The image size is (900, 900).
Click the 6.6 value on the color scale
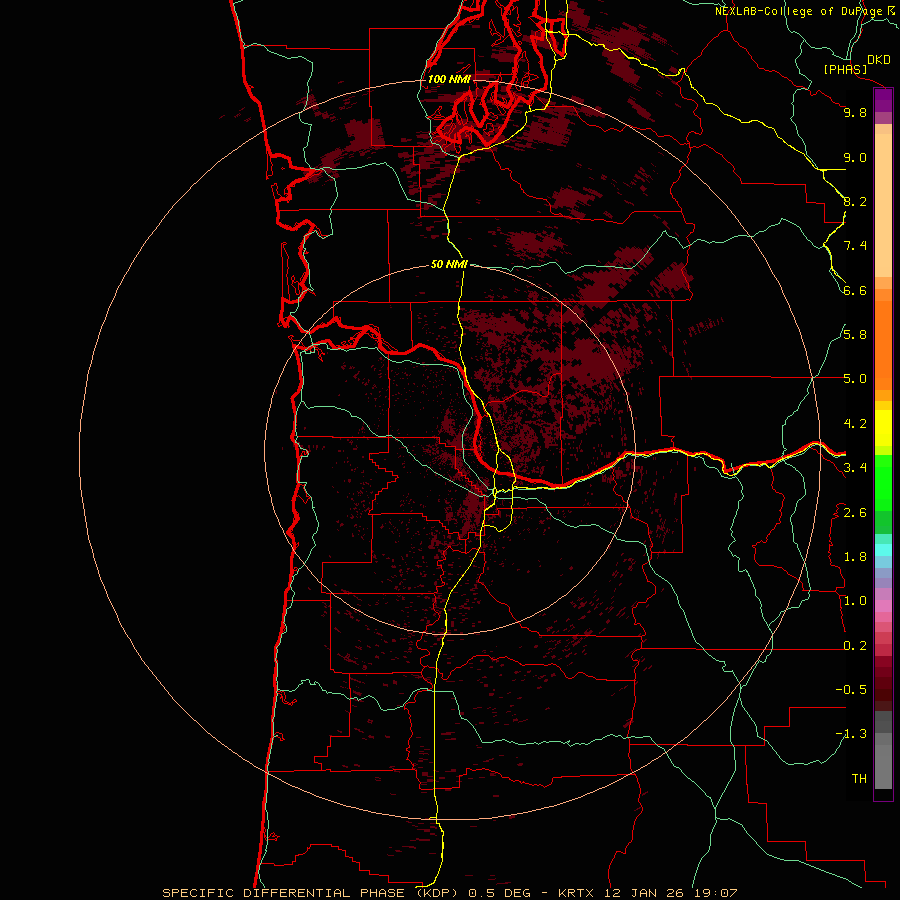click(x=855, y=290)
